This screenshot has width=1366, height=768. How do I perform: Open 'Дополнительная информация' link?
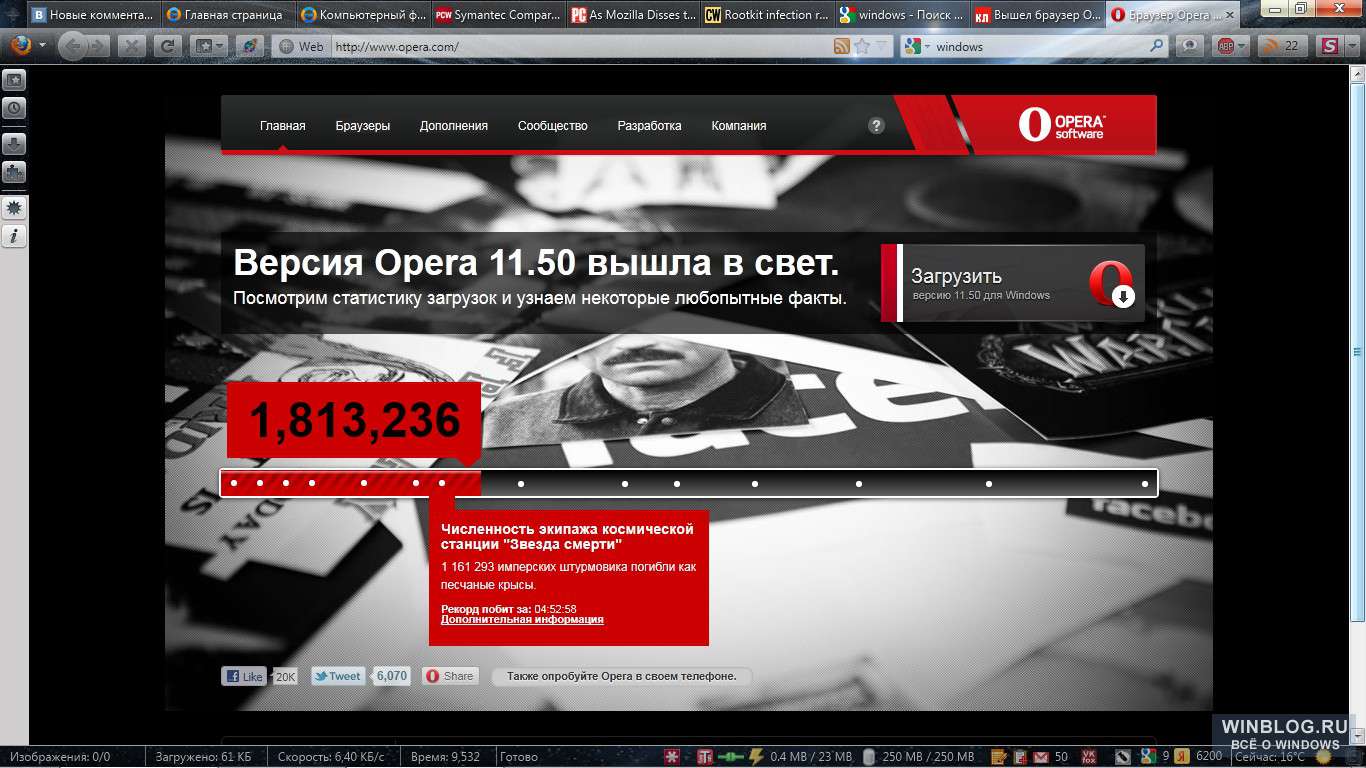tap(522, 620)
